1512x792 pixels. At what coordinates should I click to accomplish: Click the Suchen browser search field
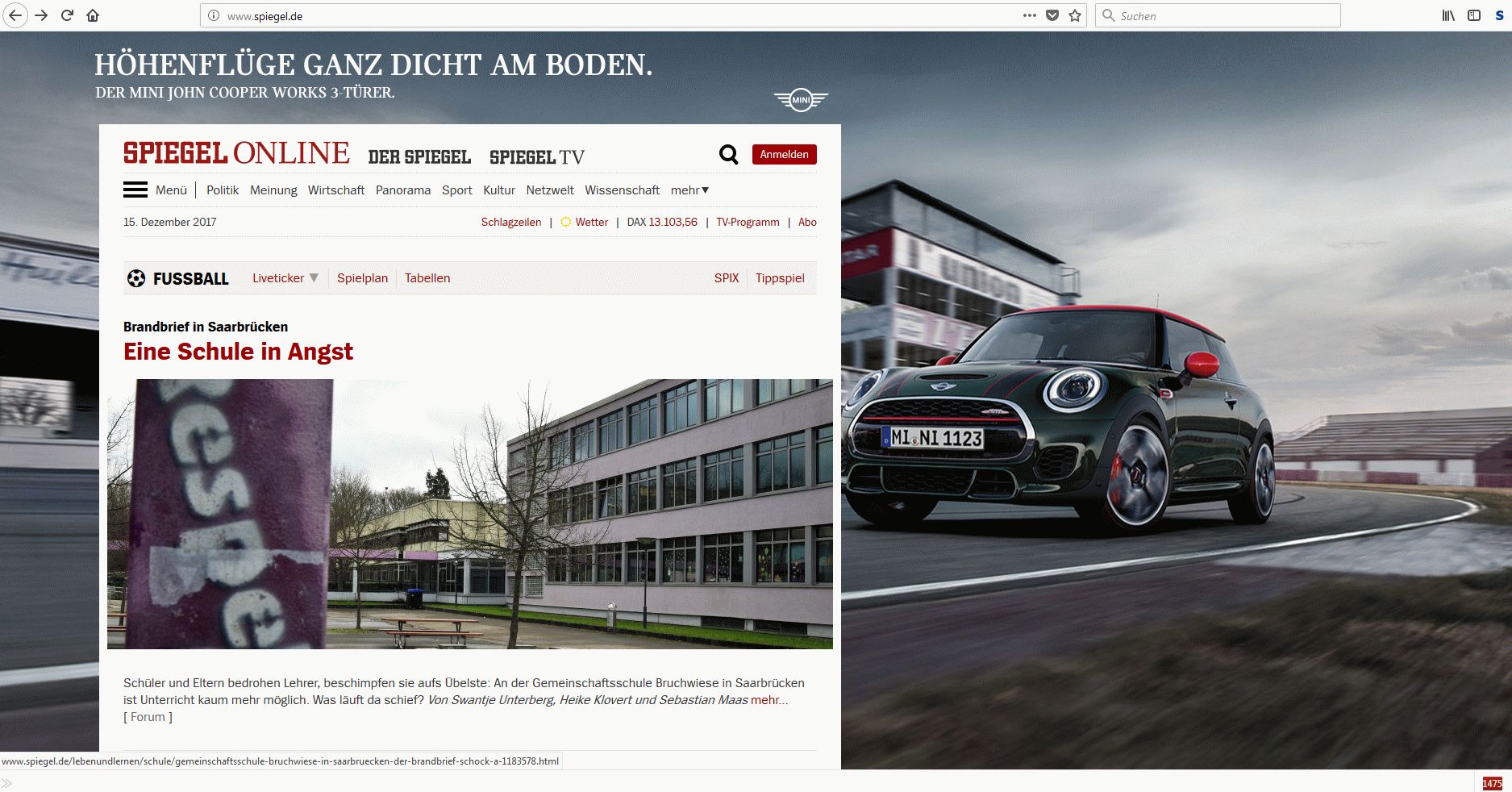coord(1218,15)
